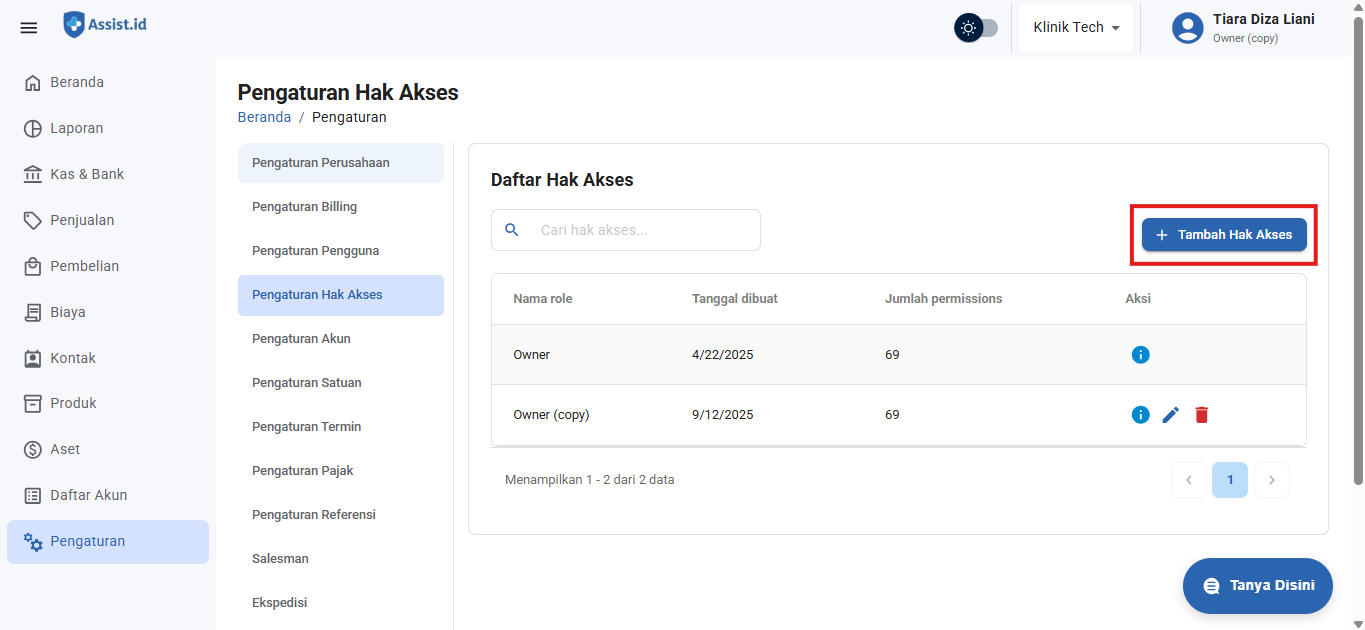
Task: Open the hamburger navigation menu
Action: coord(29,28)
